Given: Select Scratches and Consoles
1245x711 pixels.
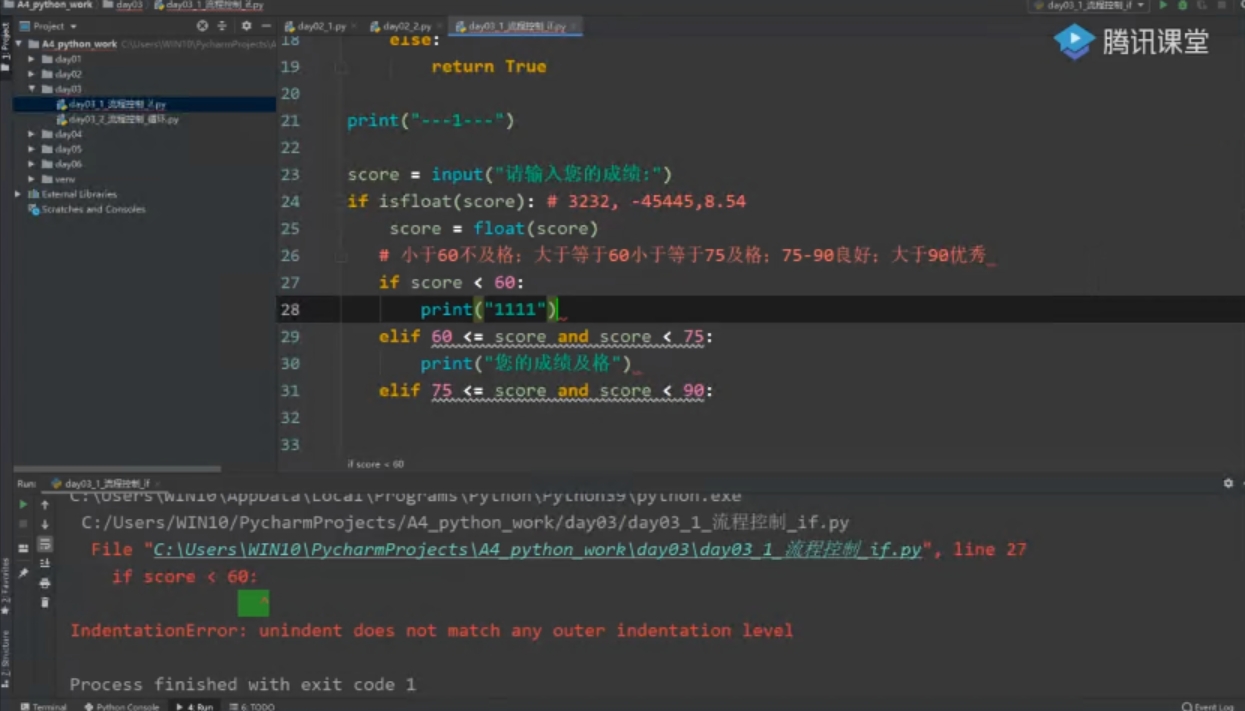Looking at the screenshot, I should click(87, 209).
